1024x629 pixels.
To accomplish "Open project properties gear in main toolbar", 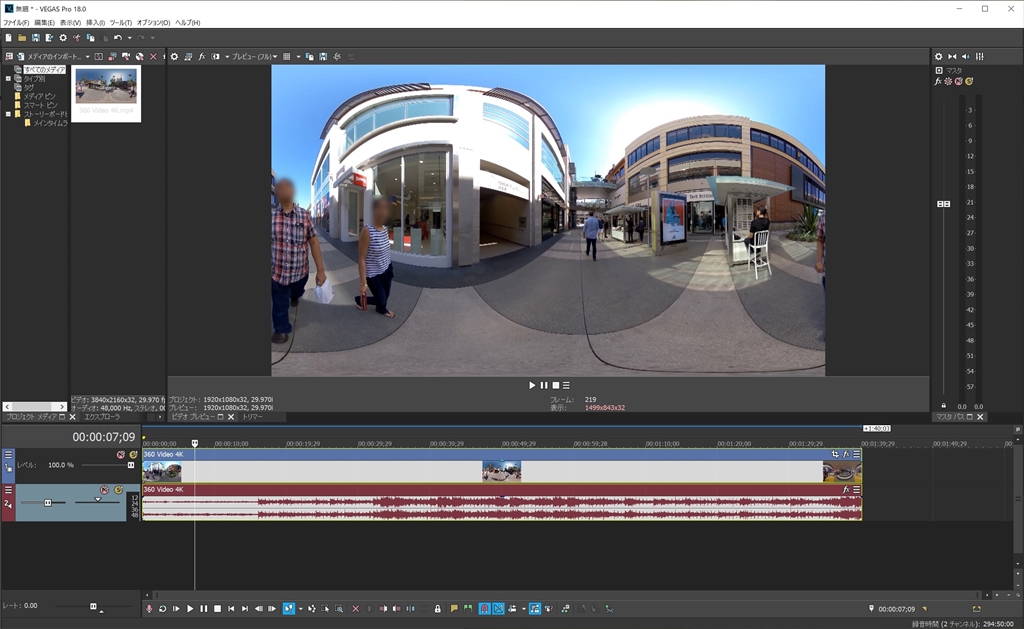I will (63, 38).
